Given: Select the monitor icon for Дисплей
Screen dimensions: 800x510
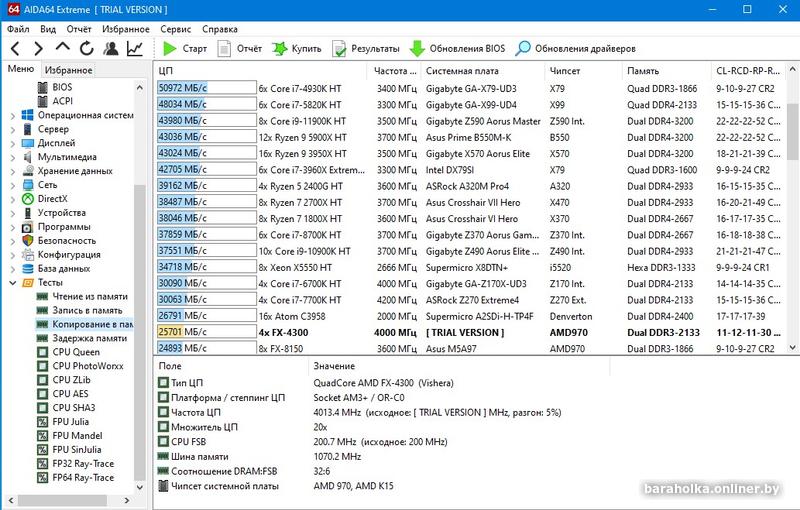Looking at the screenshot, I should (28, 143).
